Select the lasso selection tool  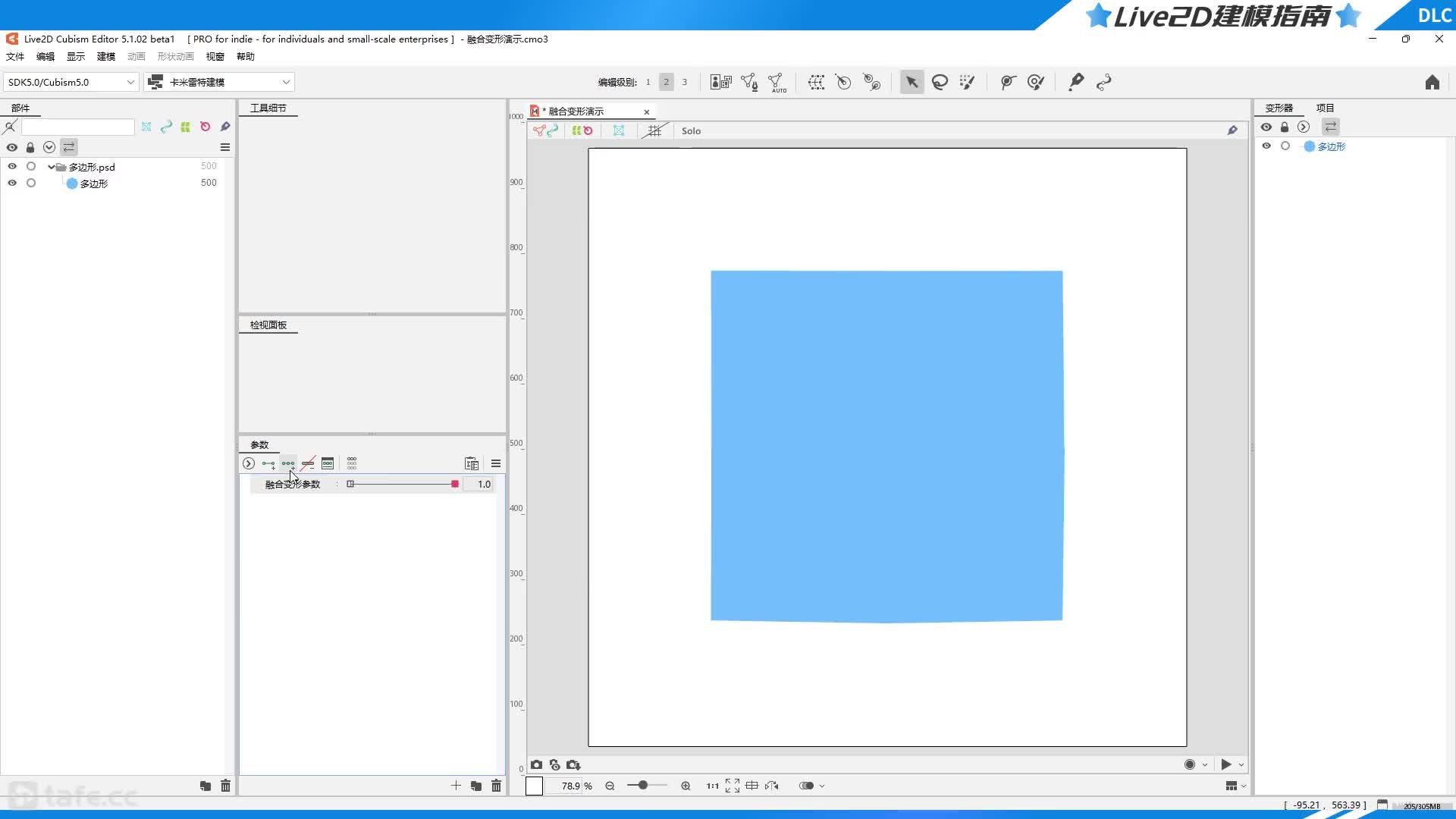(940, 82)
